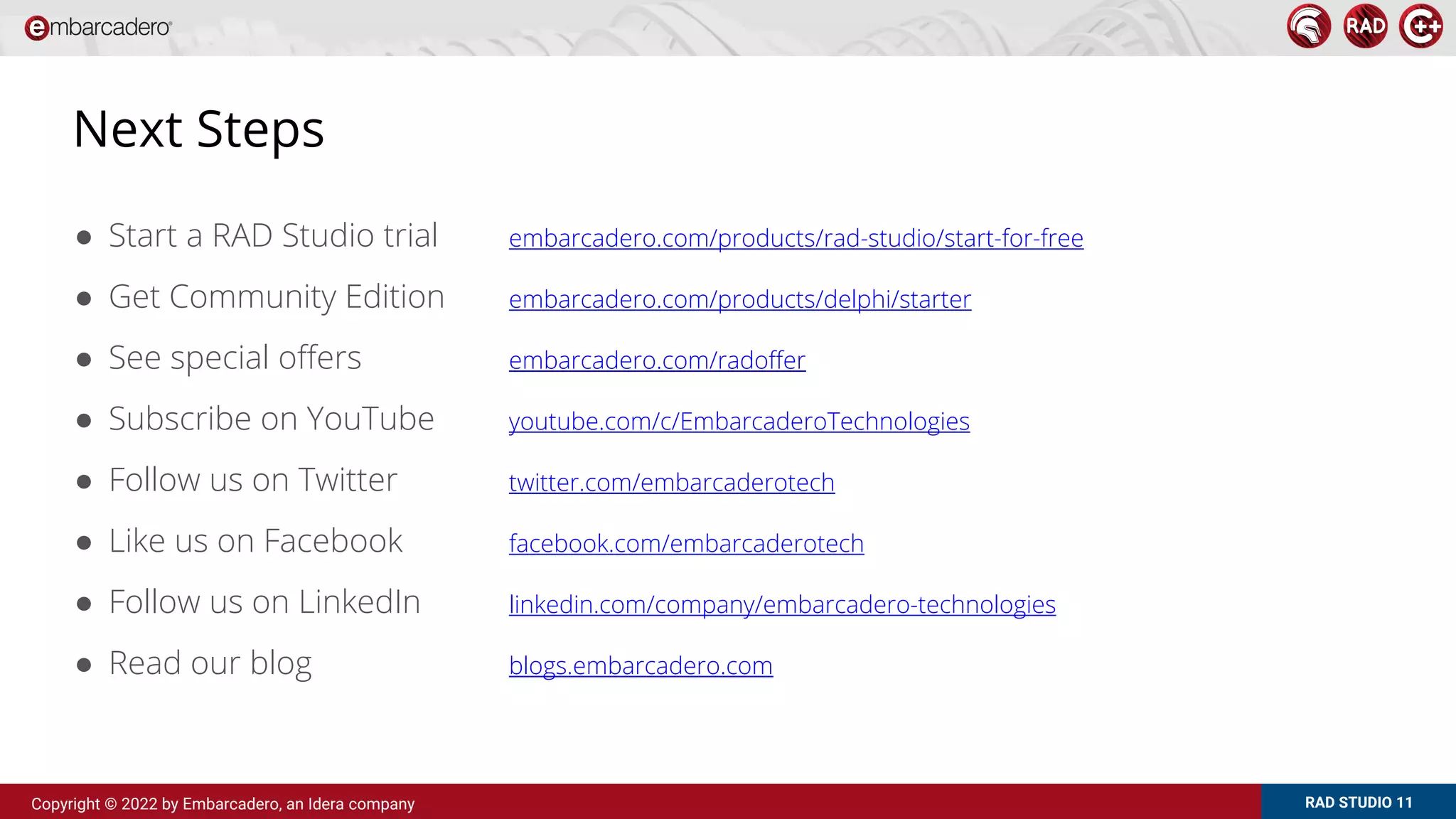Click the RAD STUDIO 11 footer badge
1456x819 pixels.
click(x=1358, y=803)
